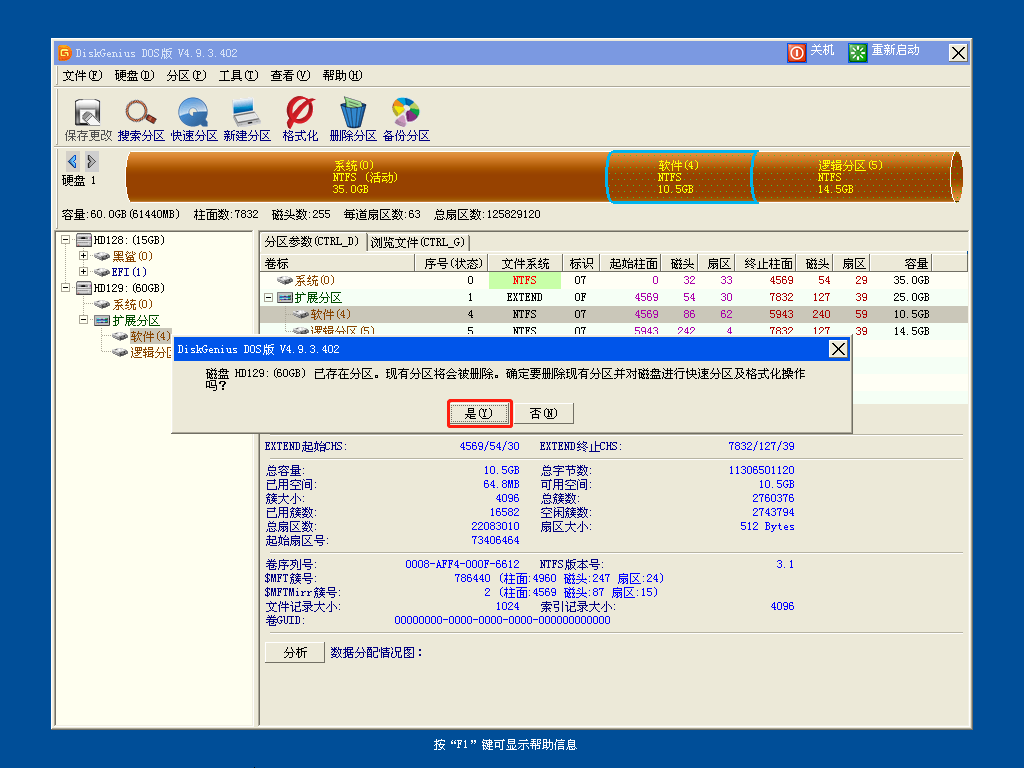1024x768 pixels.
Task: Confirm with the 是(Y) button
Action: click(479, 413)
